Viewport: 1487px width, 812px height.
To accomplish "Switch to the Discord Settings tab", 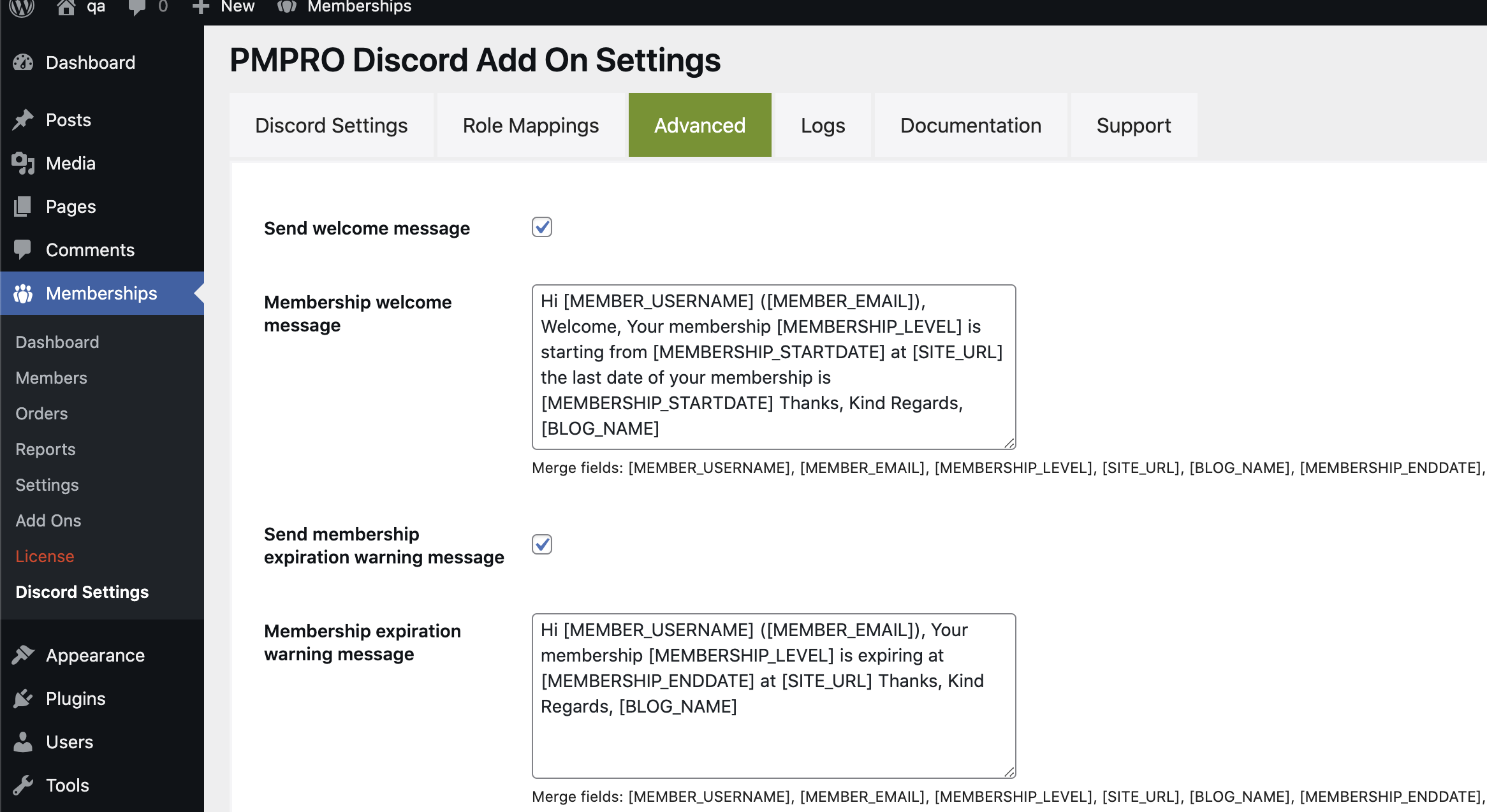I will click(332, 125).
